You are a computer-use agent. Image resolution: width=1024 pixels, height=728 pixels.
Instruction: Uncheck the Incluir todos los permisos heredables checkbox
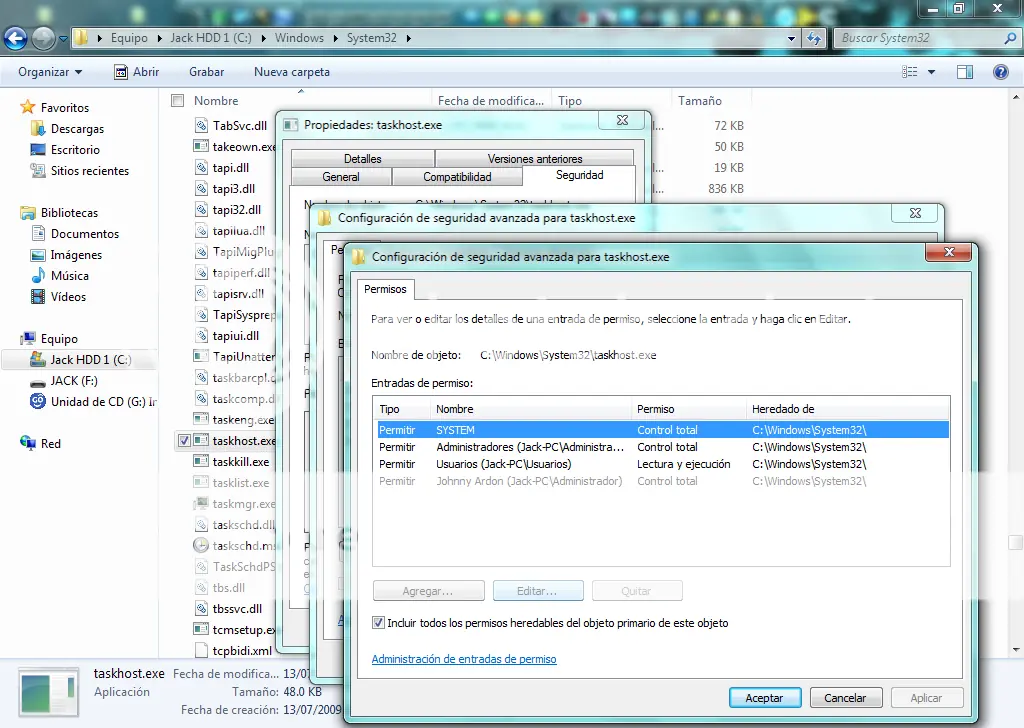(x=378, y=623)
